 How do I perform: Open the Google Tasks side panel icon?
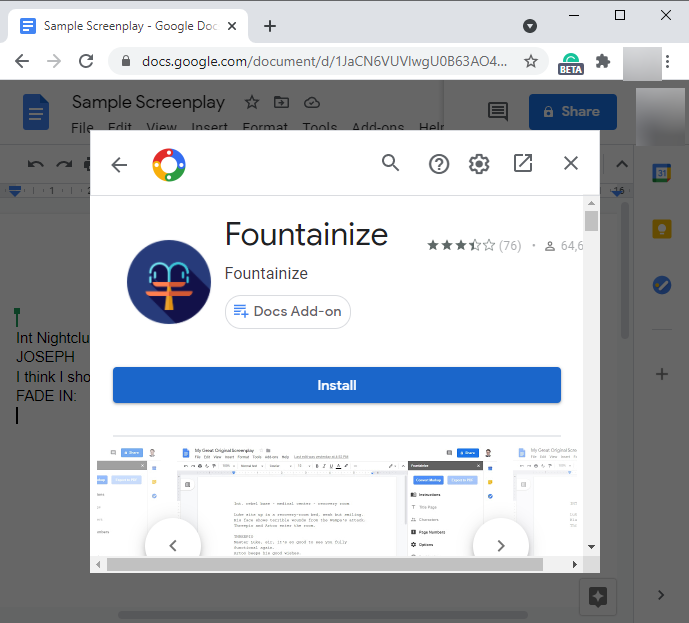click(661, 285)
